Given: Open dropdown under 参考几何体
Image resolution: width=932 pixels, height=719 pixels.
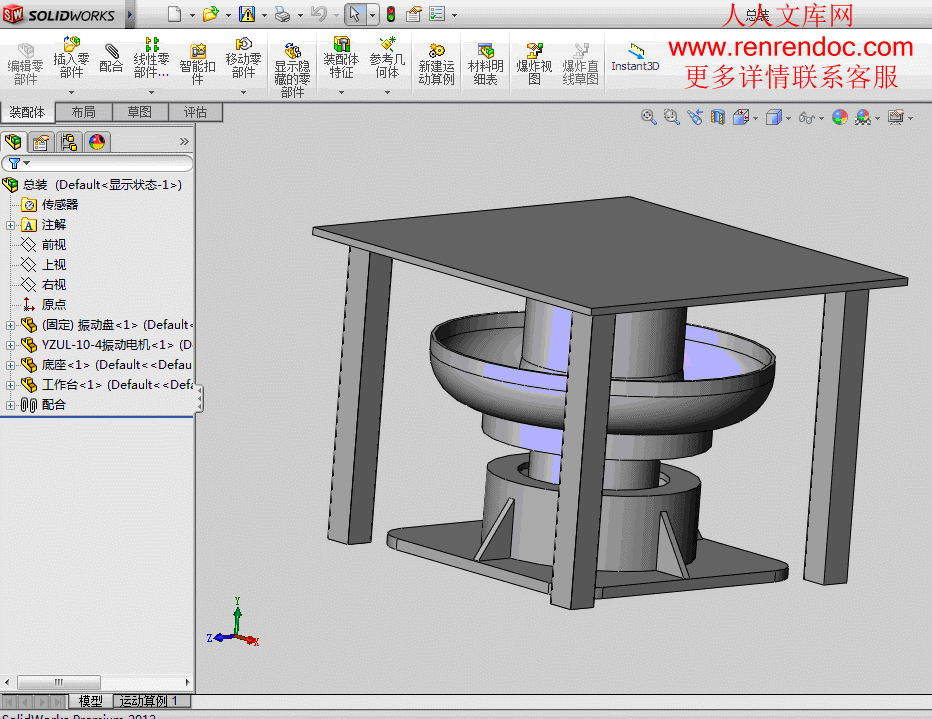Looking at the screenshot, I should point(387,92).
